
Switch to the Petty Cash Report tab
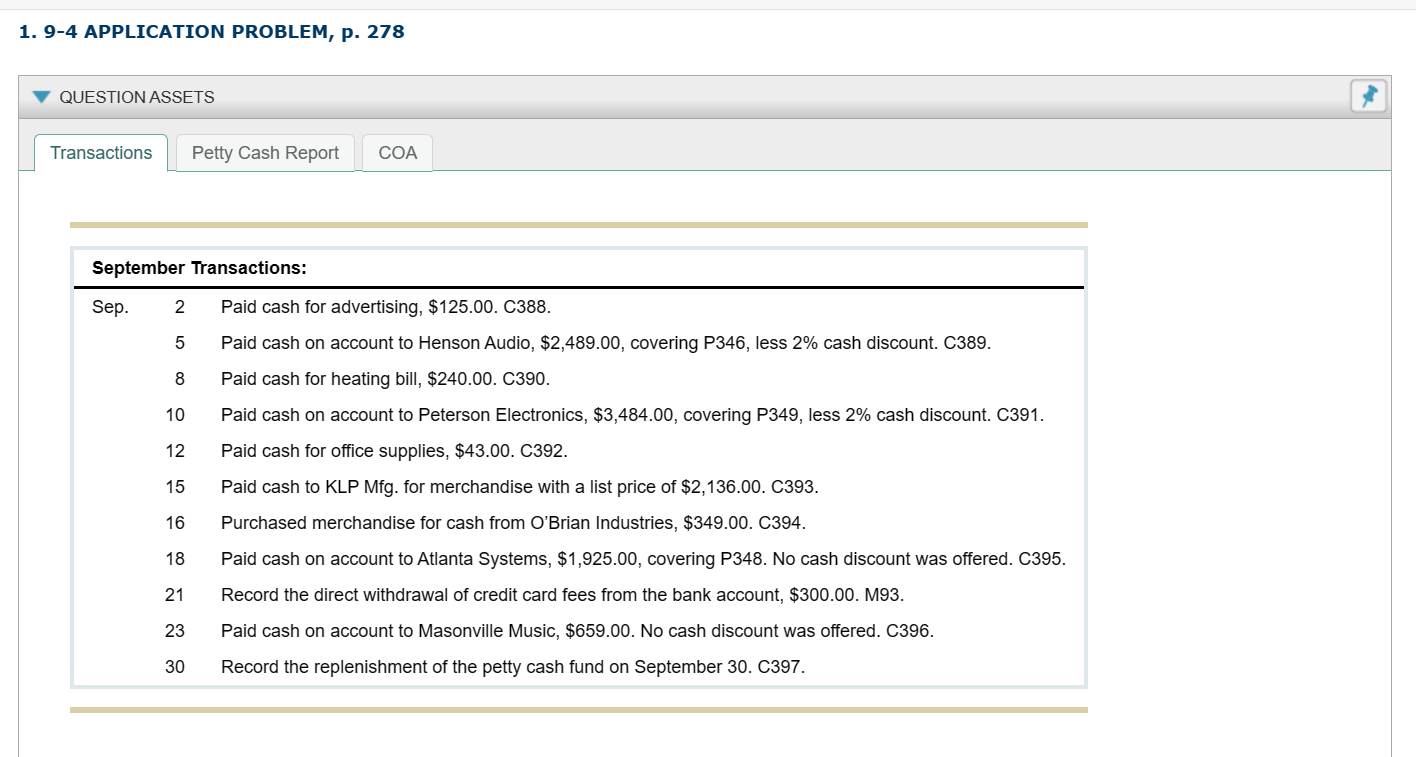(x=265, y=153)
